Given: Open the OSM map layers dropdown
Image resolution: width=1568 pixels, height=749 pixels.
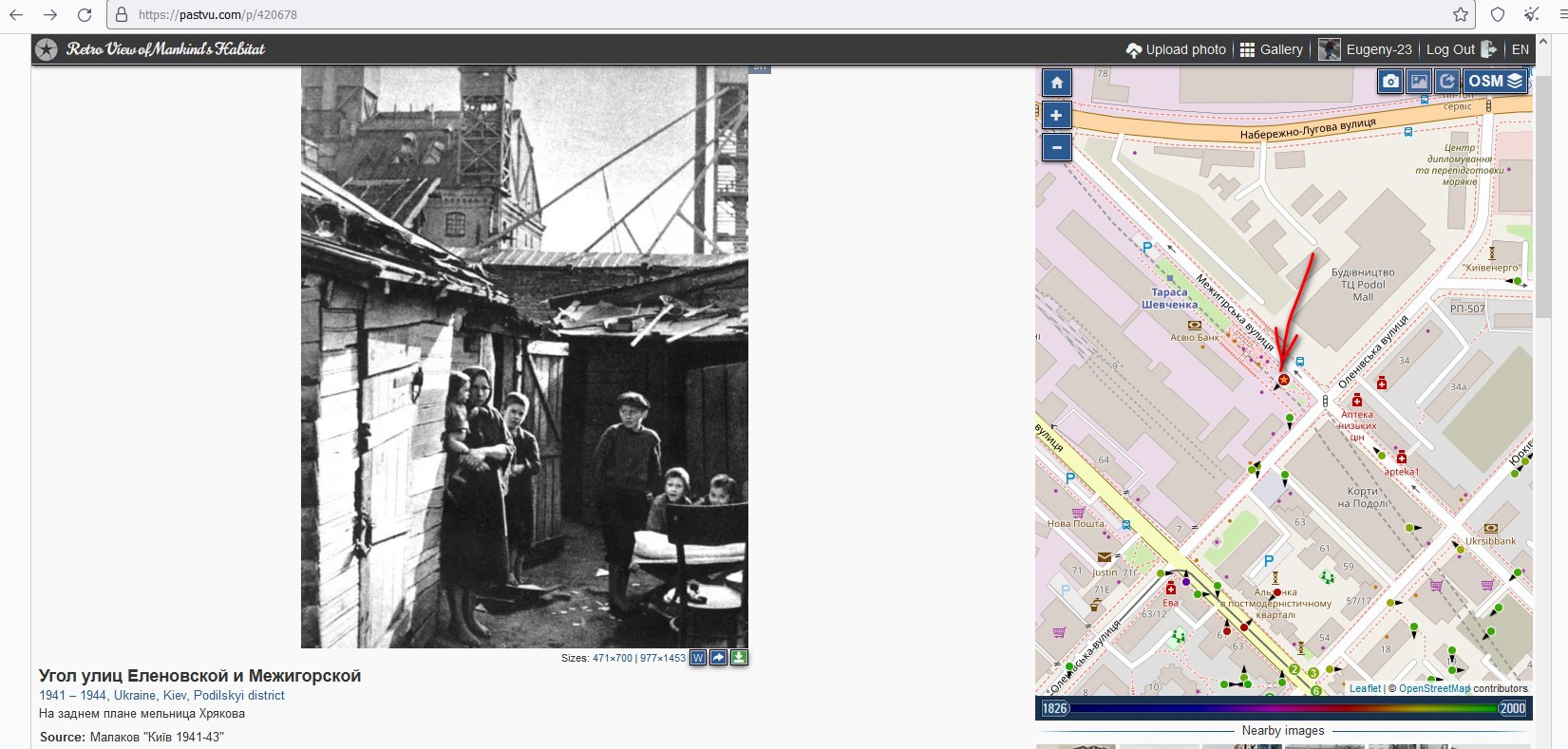Looking at the screenshot, I should tap(1496, 81).
